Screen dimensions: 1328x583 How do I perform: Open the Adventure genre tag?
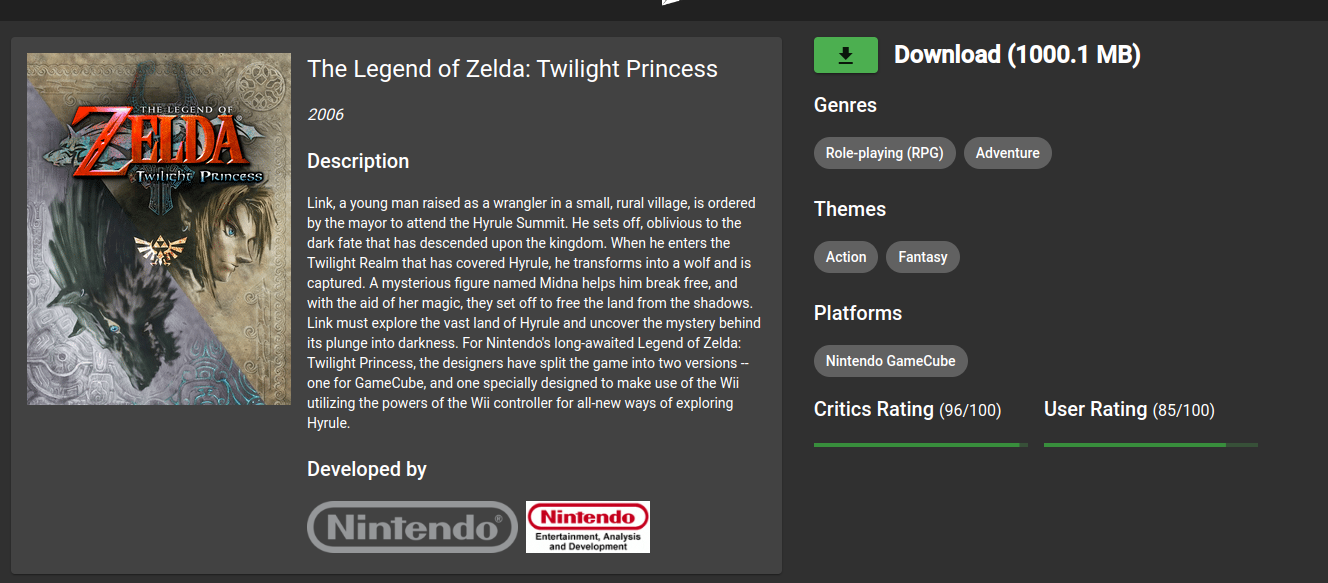coord(1007,153)
